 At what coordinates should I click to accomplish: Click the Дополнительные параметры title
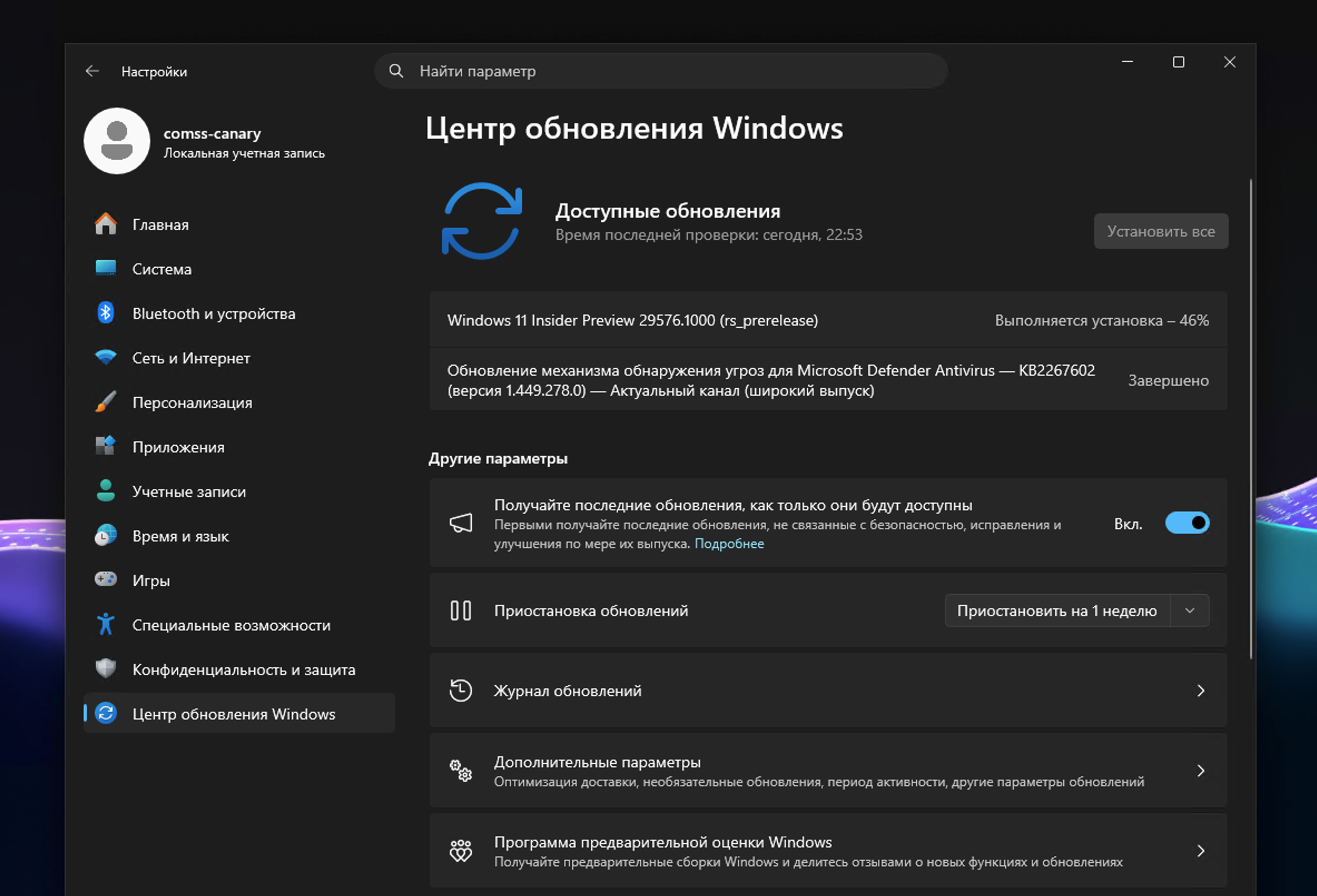(x=597, y=762)
